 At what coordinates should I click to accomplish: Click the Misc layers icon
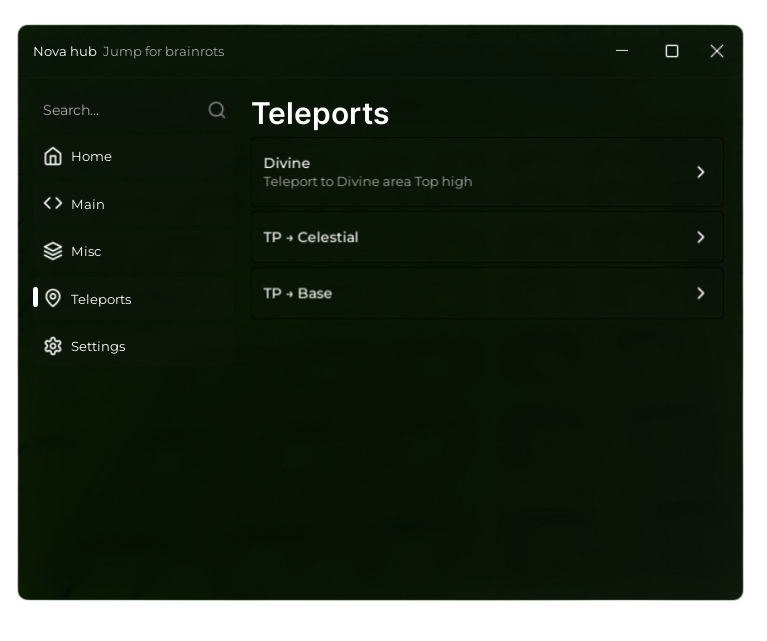pos(53,251)
